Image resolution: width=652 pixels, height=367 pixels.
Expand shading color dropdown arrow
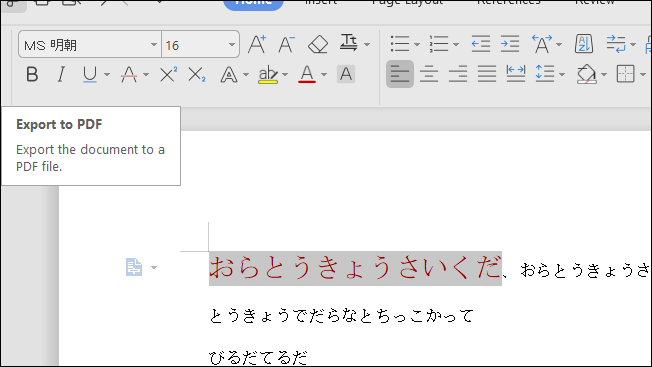click(604, 75)
